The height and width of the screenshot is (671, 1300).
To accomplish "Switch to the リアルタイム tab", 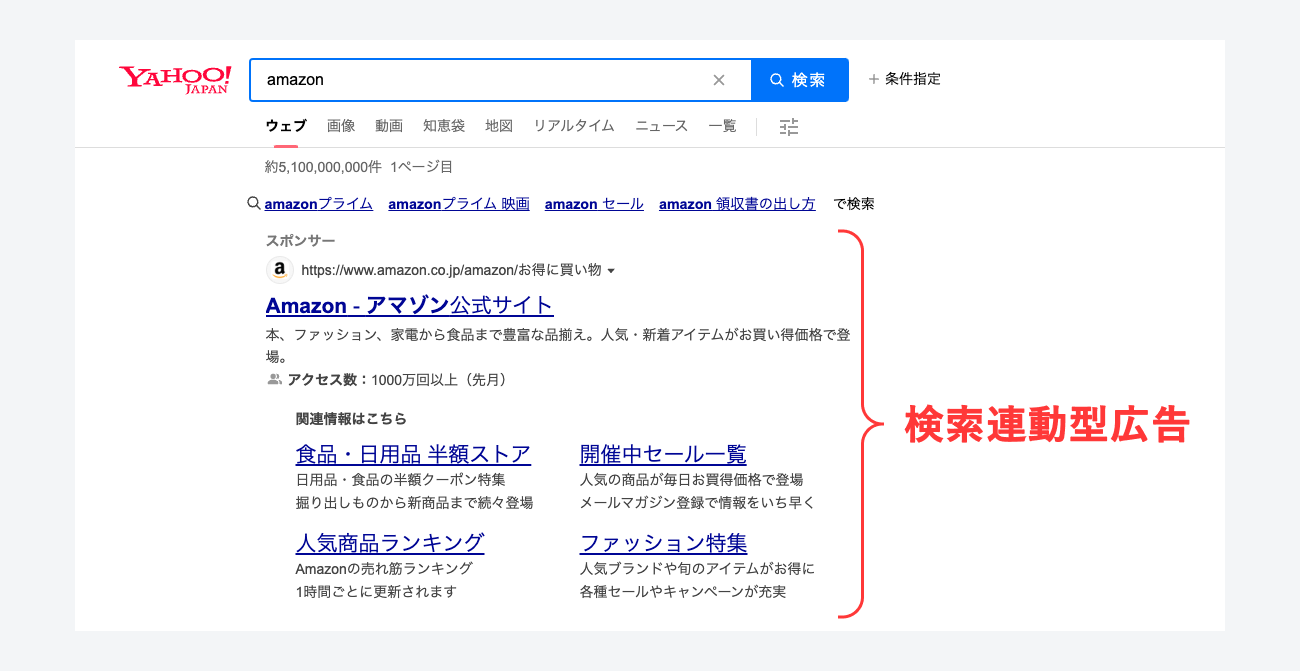I will coord(574,126).
